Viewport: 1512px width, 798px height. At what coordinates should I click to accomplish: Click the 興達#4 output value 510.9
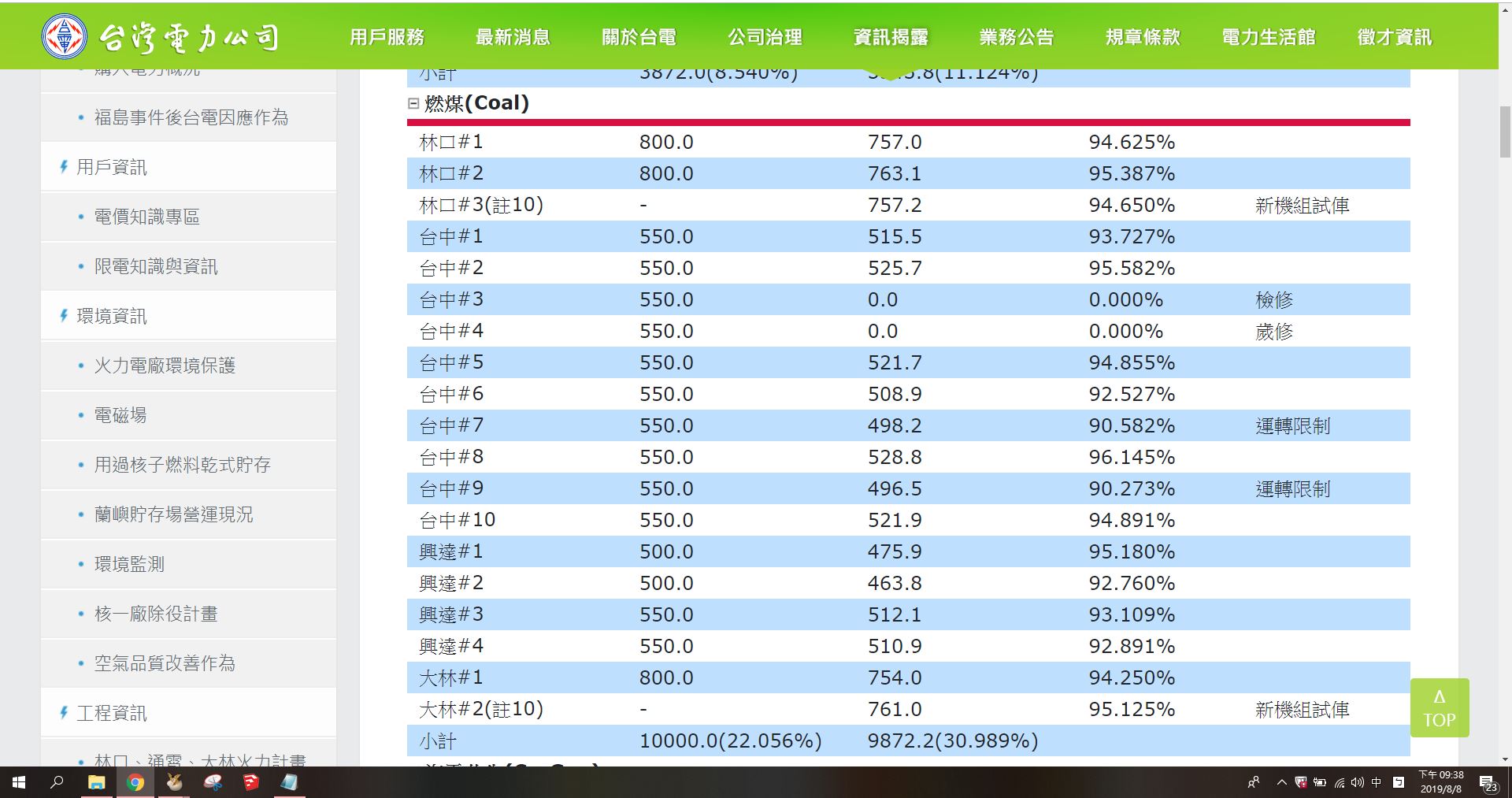point(895,647)
